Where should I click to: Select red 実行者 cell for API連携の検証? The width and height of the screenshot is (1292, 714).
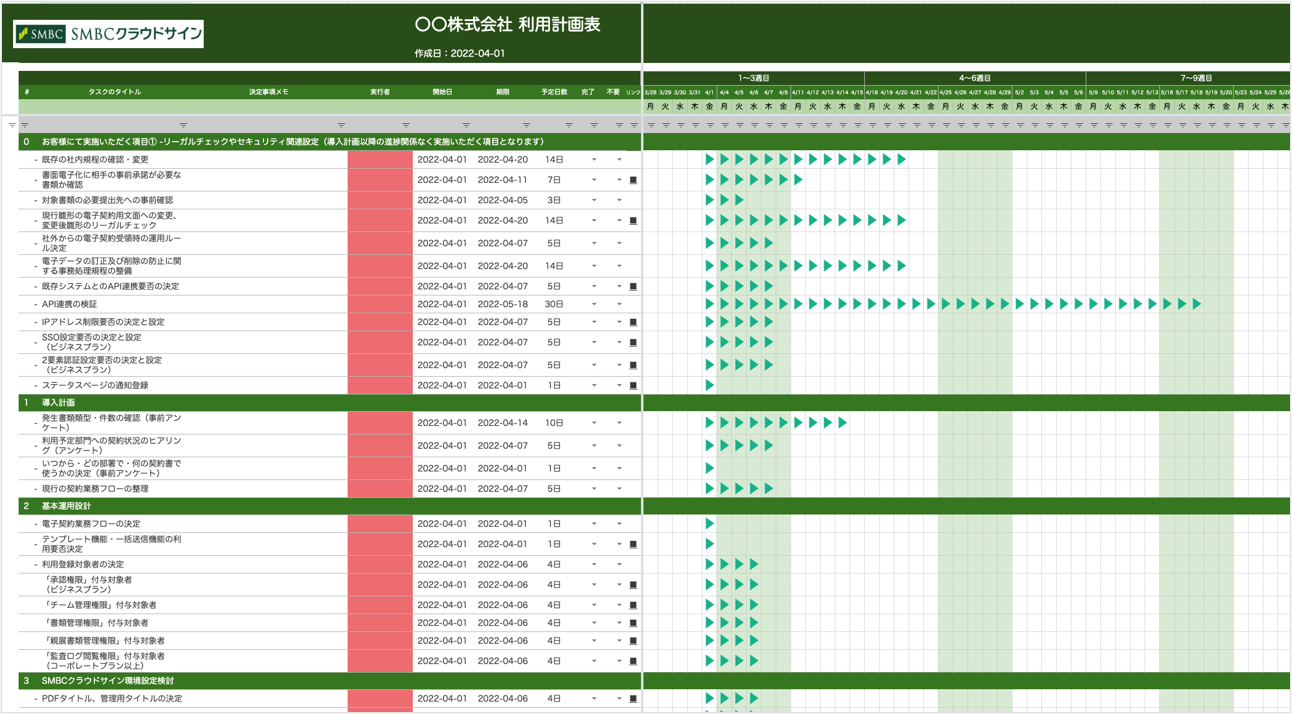[x=380, y=304]
